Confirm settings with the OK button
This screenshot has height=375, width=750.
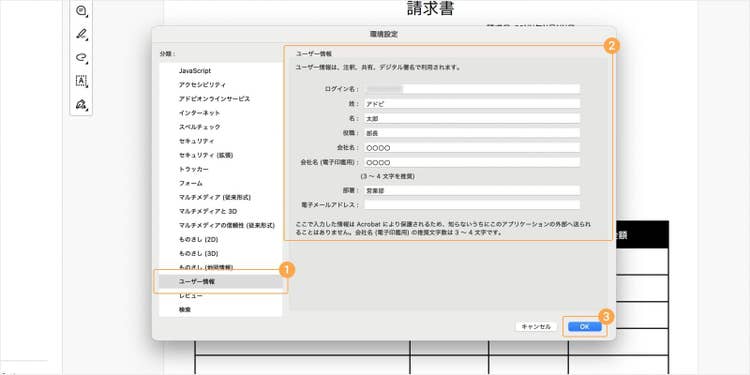(584, 327)
